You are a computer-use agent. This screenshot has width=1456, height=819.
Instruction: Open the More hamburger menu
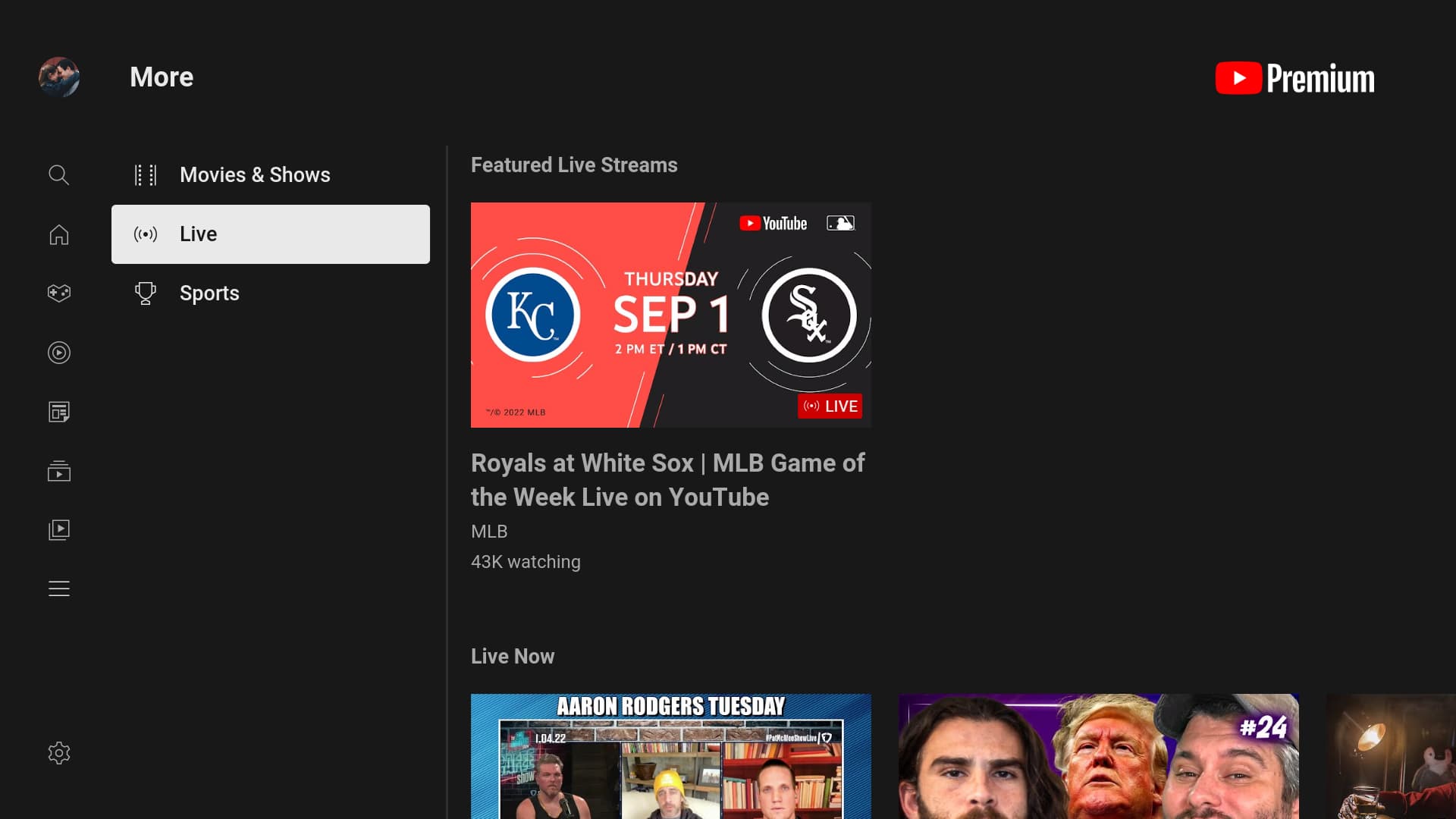click(x=58, y=588)
